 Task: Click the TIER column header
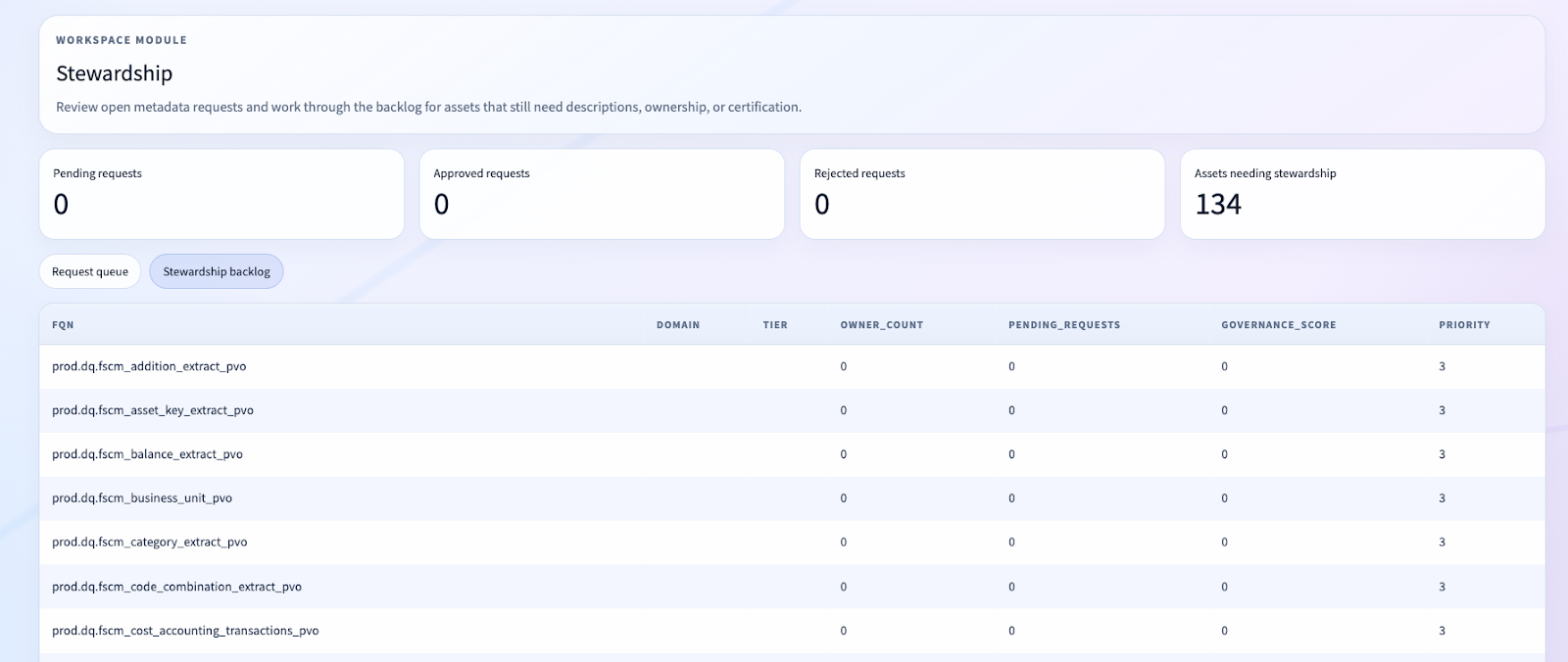(774, 325)
